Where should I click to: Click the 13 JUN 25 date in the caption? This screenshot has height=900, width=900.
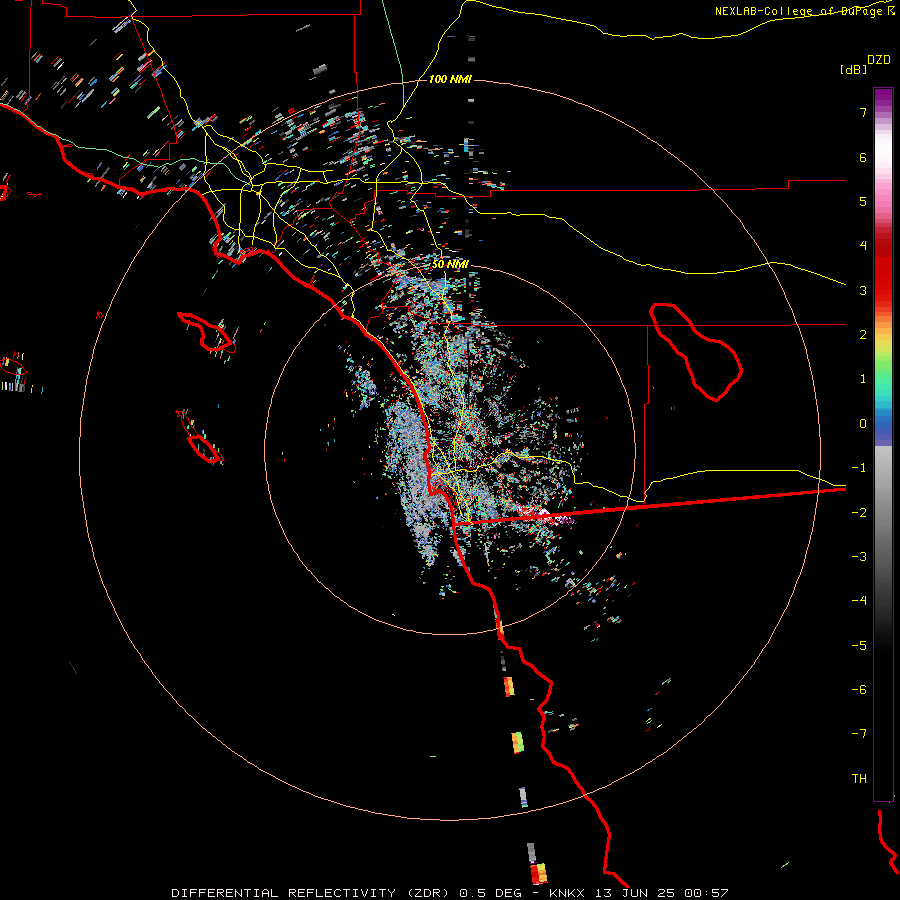(635, 893)
